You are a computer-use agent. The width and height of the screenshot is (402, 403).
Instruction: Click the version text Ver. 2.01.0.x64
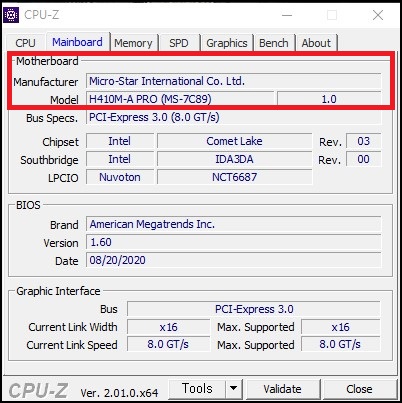pyautogui.click(x=119, y=393)
